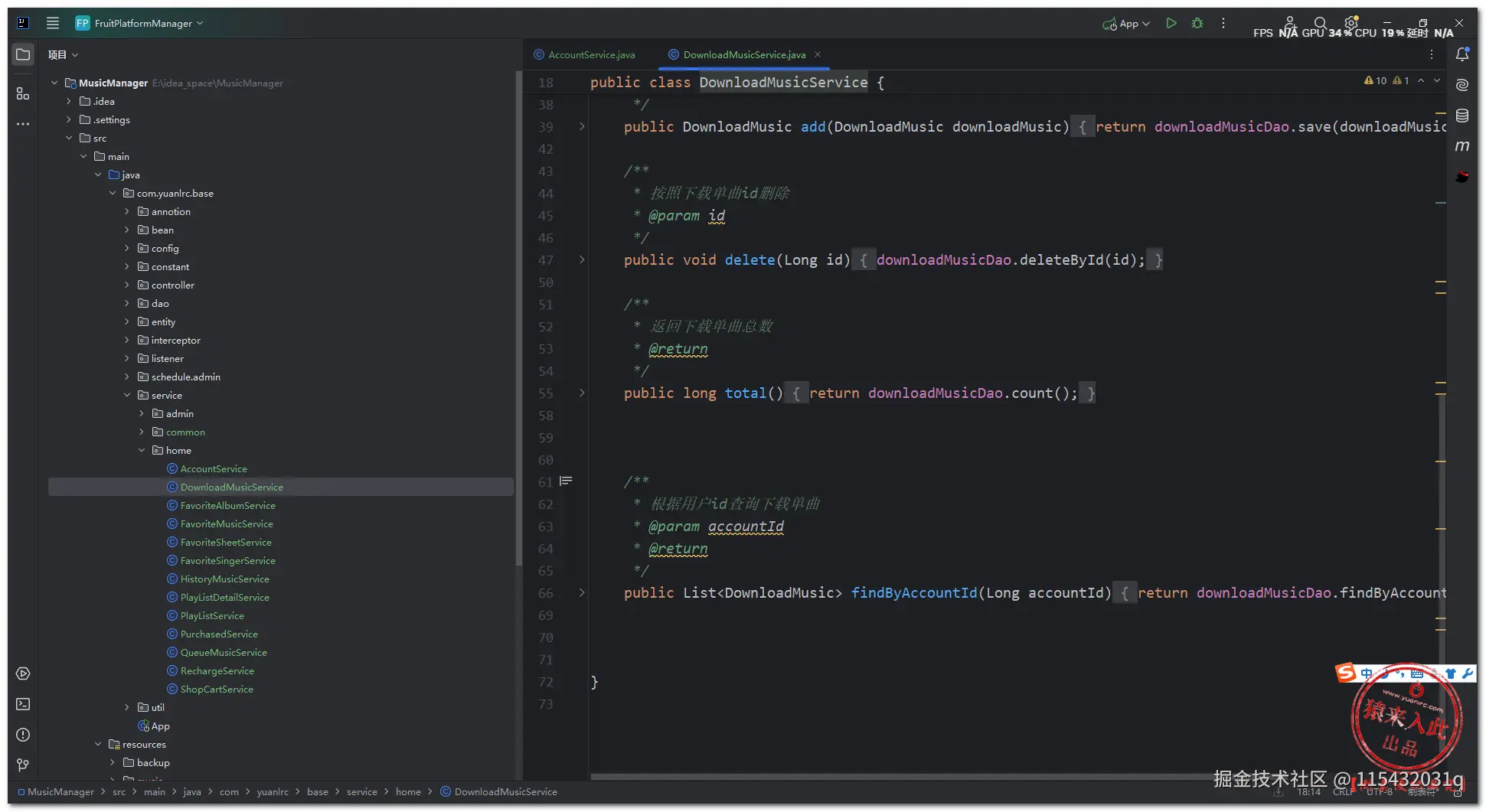Expand the .settings folder
Viewport: 1486px width, 812px height.
(69, 119)
